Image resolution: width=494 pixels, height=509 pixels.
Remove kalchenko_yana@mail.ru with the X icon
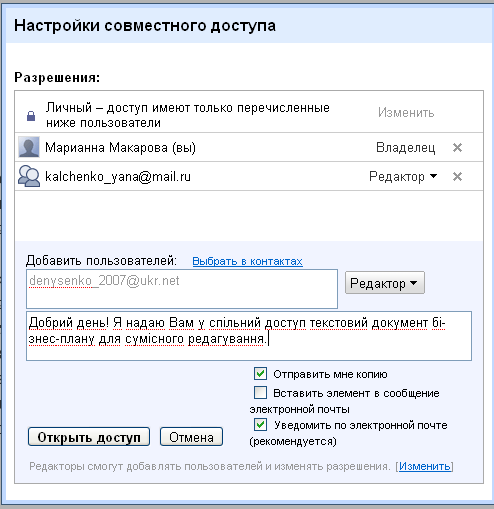[x=457, y=176]
